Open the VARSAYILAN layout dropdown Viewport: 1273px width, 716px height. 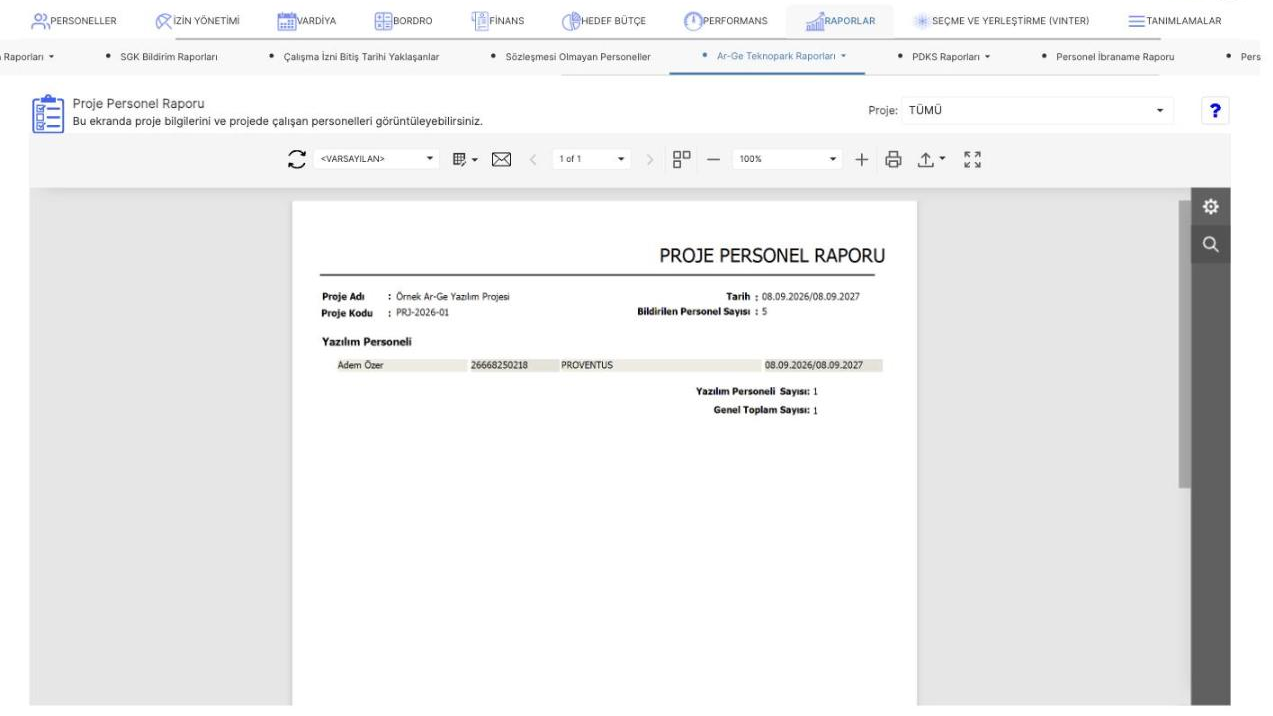[x=378, y=159]
